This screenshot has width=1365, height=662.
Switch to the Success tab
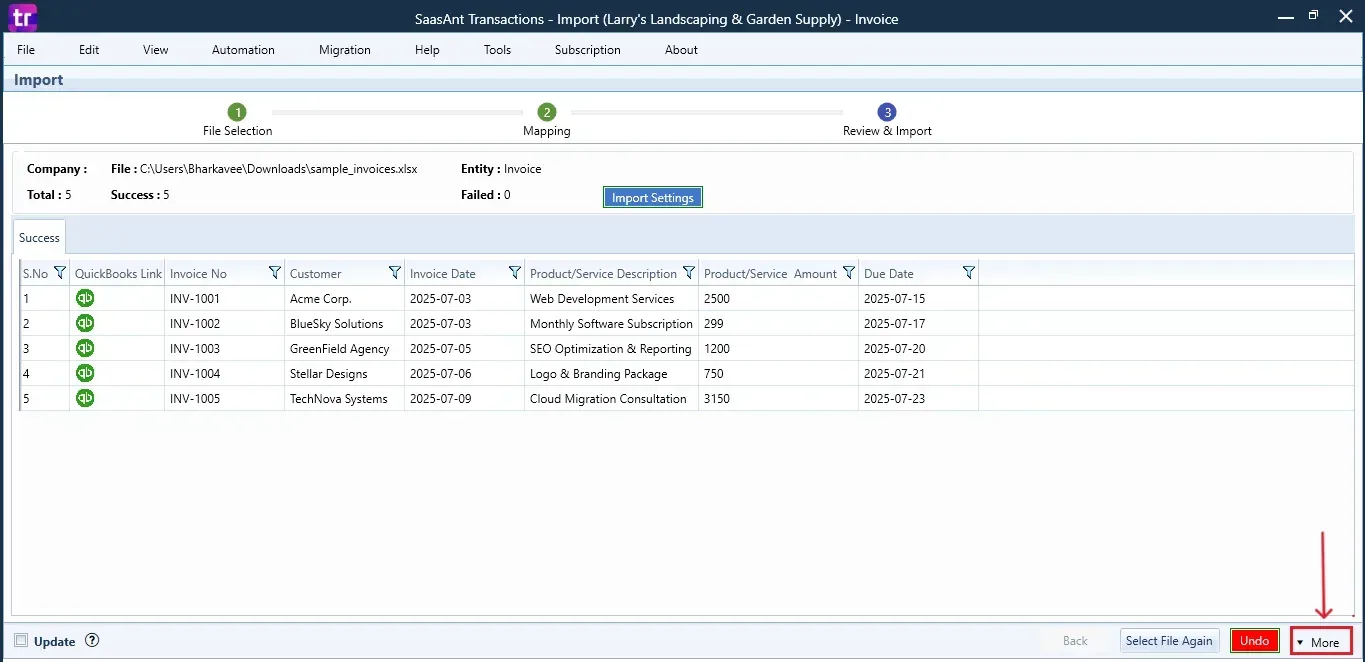coord(39,238)
